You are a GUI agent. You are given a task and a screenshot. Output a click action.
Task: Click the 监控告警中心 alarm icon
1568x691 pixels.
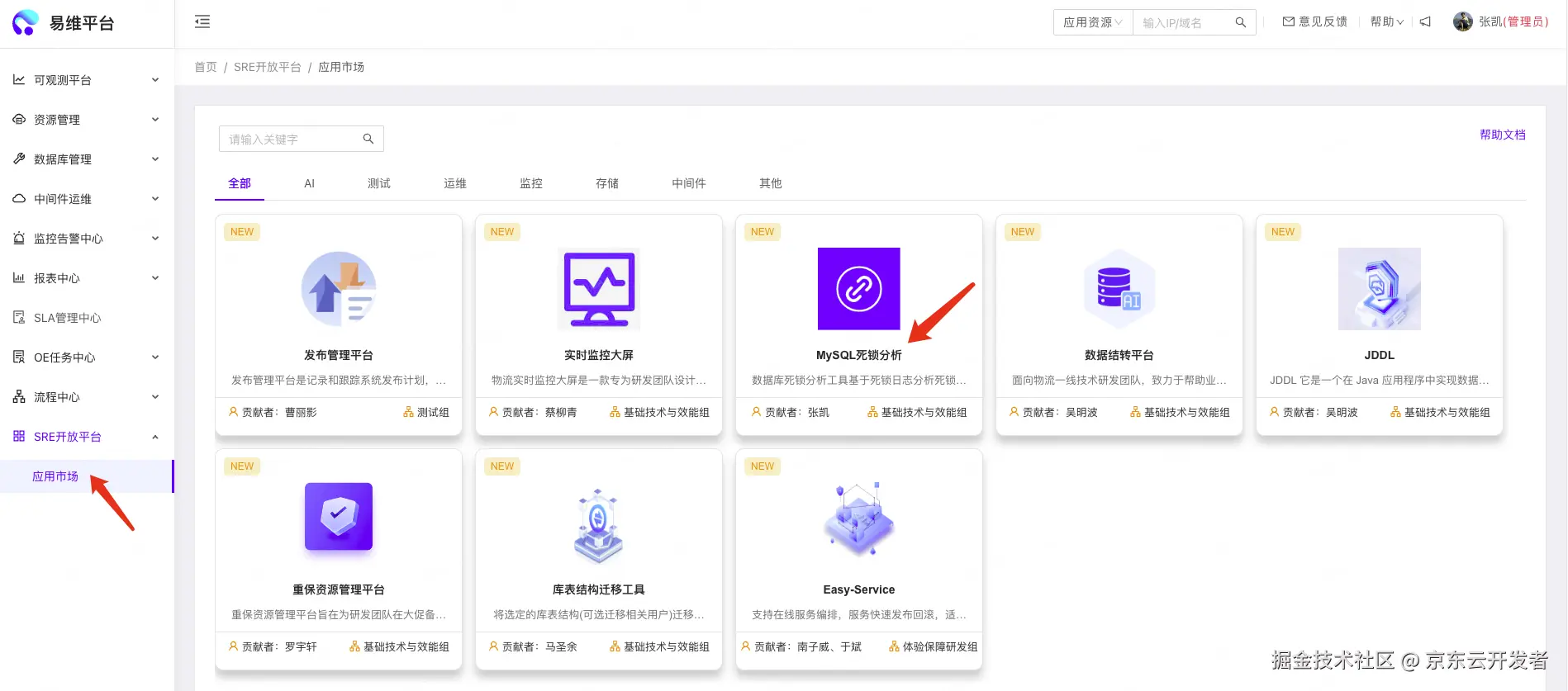point(19,238)
